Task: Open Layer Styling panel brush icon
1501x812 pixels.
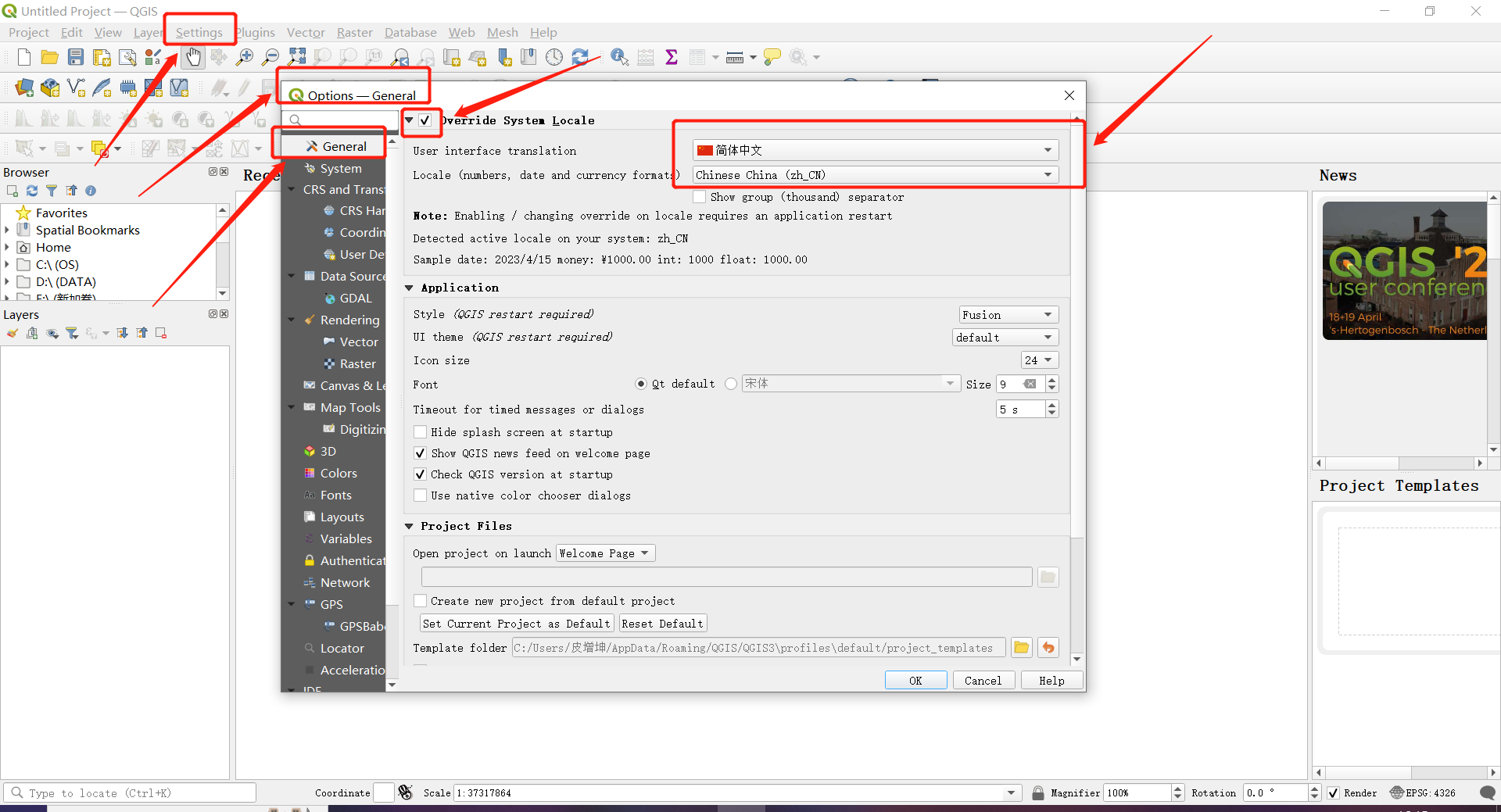Action: (x=13, y=333)
